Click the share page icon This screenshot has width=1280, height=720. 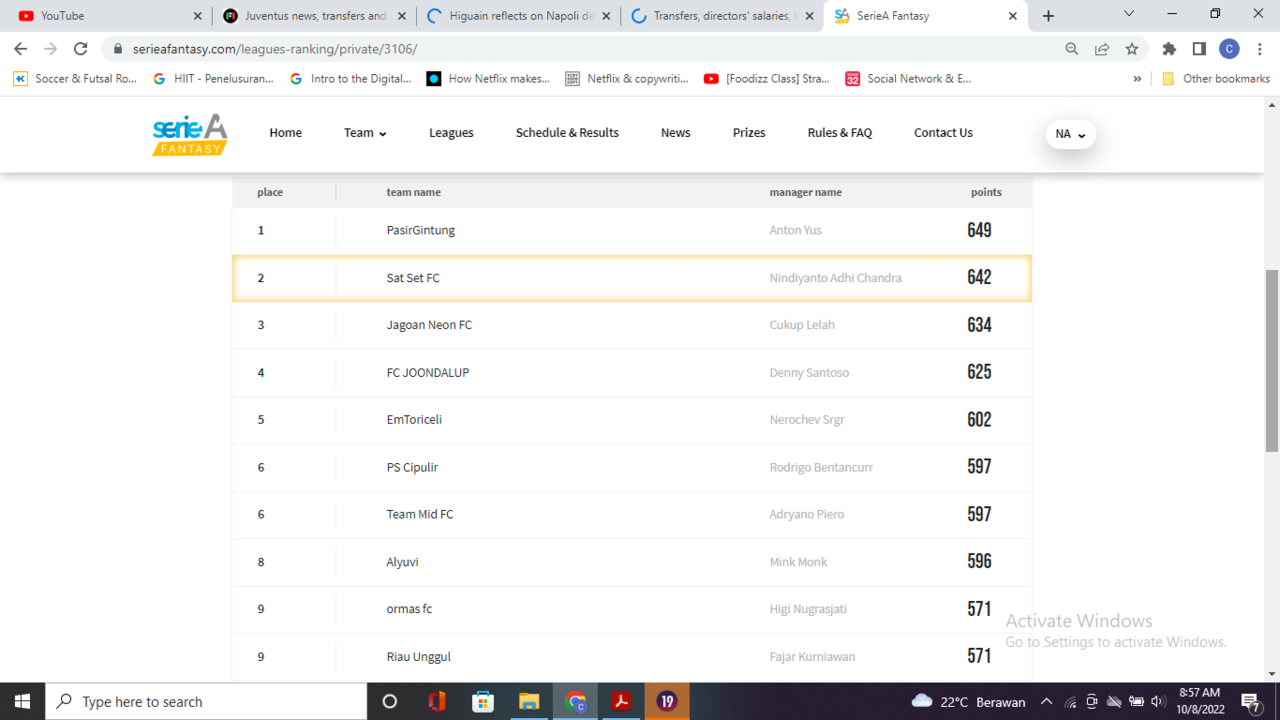pyautogui.click(x=1101, y=48)
